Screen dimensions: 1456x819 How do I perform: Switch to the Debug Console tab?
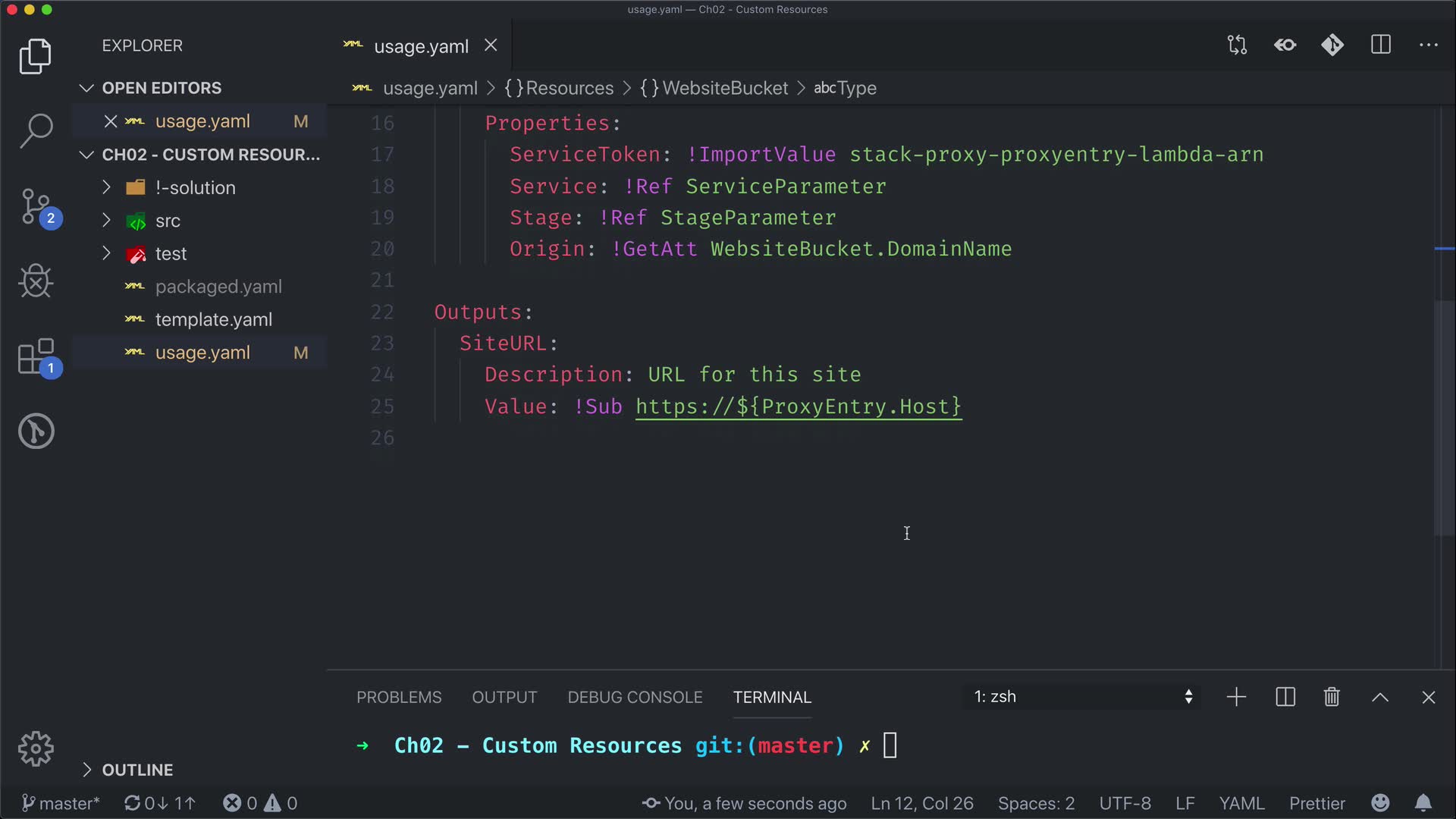pyautogui.click(x=635, y=697)
